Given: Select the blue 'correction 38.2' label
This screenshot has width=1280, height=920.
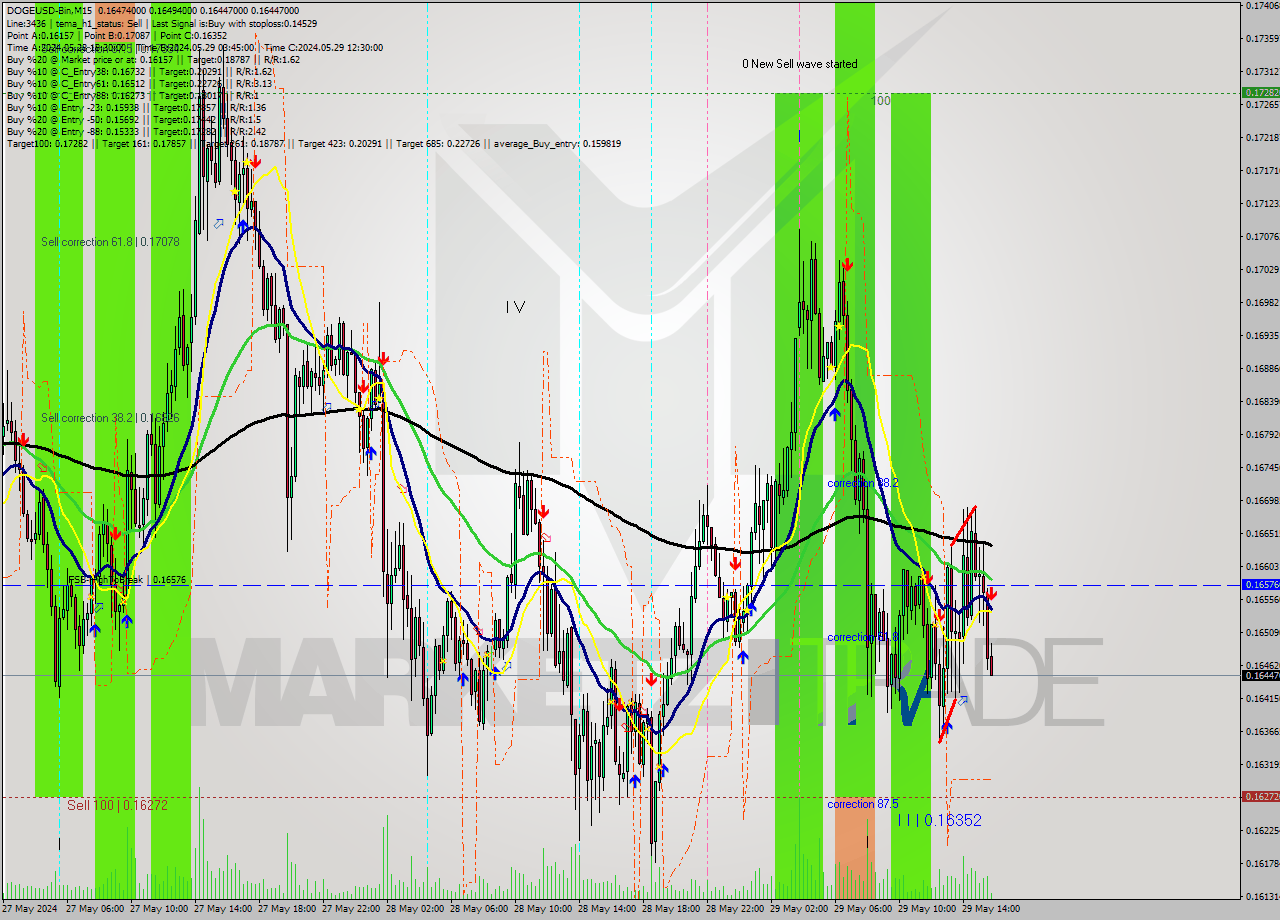Looking at the screenshot, I should click(862, 483).
